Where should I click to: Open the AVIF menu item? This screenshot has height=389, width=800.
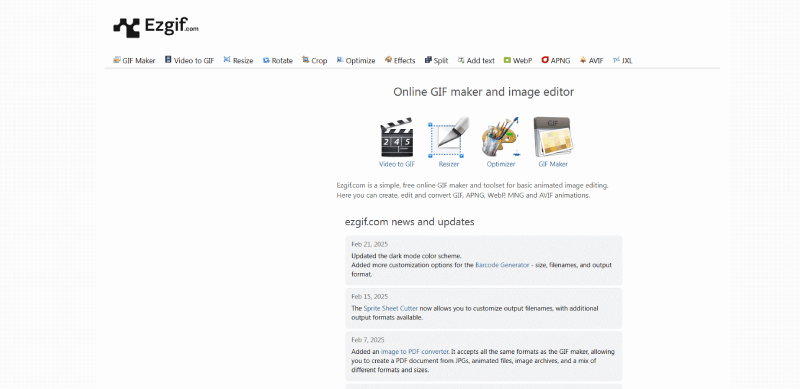596,60
